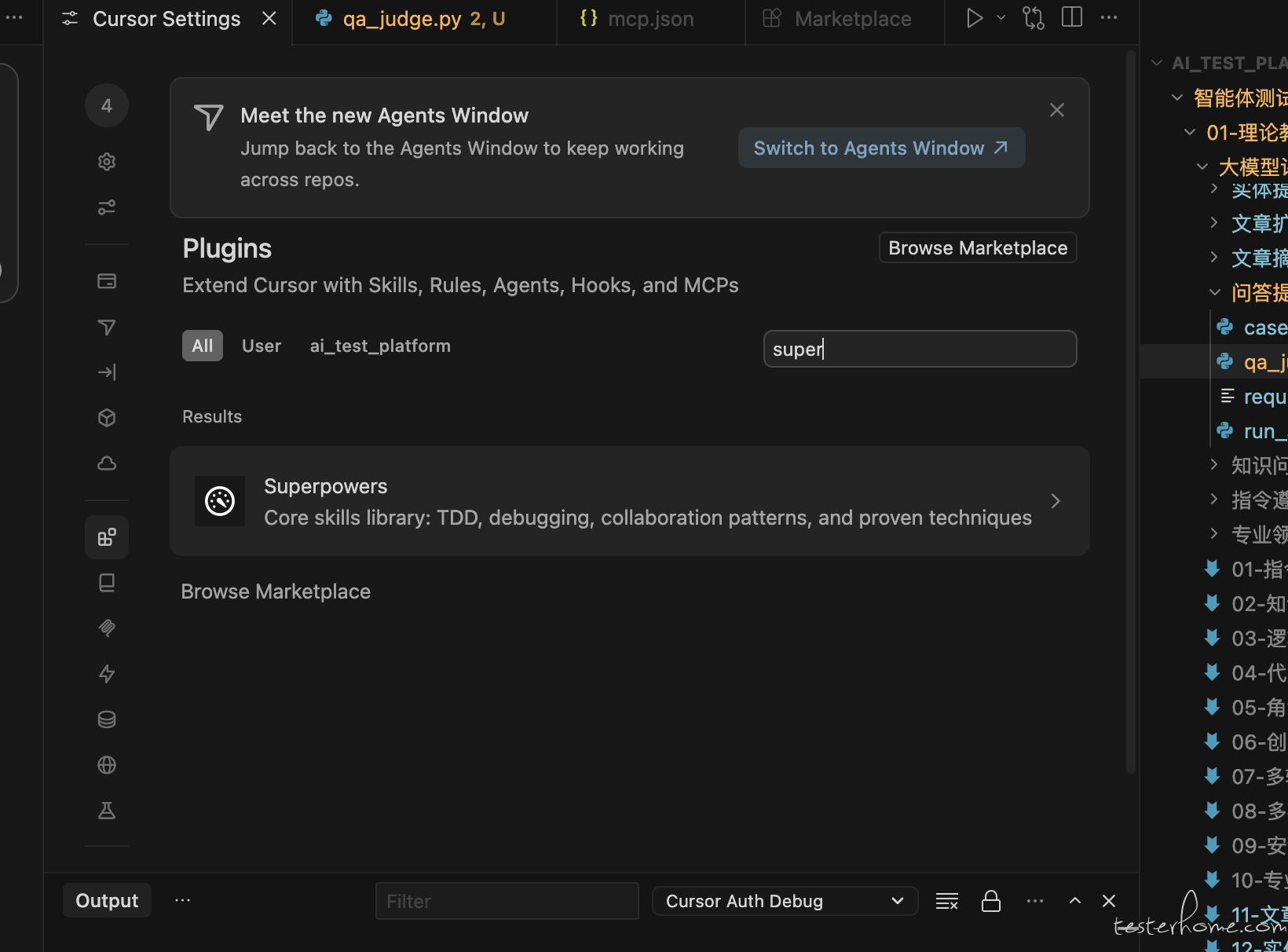Maximize the panel with the up chevron
The image size is (1288, 952).
tap(1075, 901)
